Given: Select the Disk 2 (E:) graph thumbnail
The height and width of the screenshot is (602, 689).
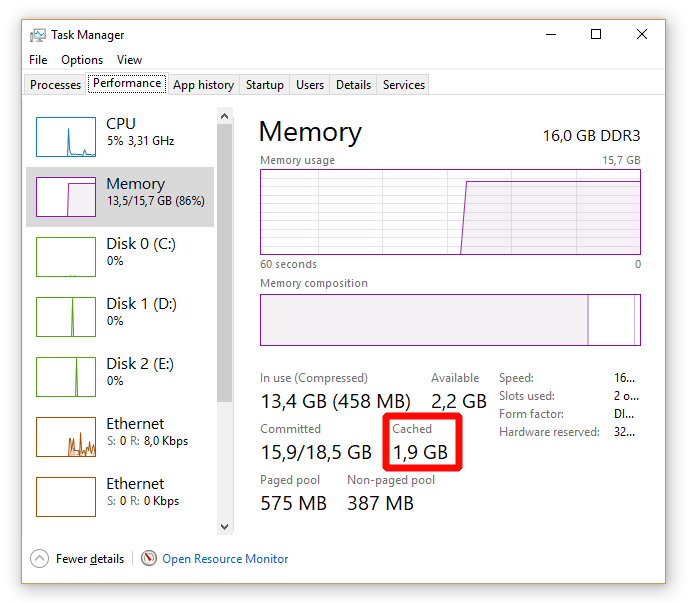Looking at the screenshot, I should click(x=66, y=377).
